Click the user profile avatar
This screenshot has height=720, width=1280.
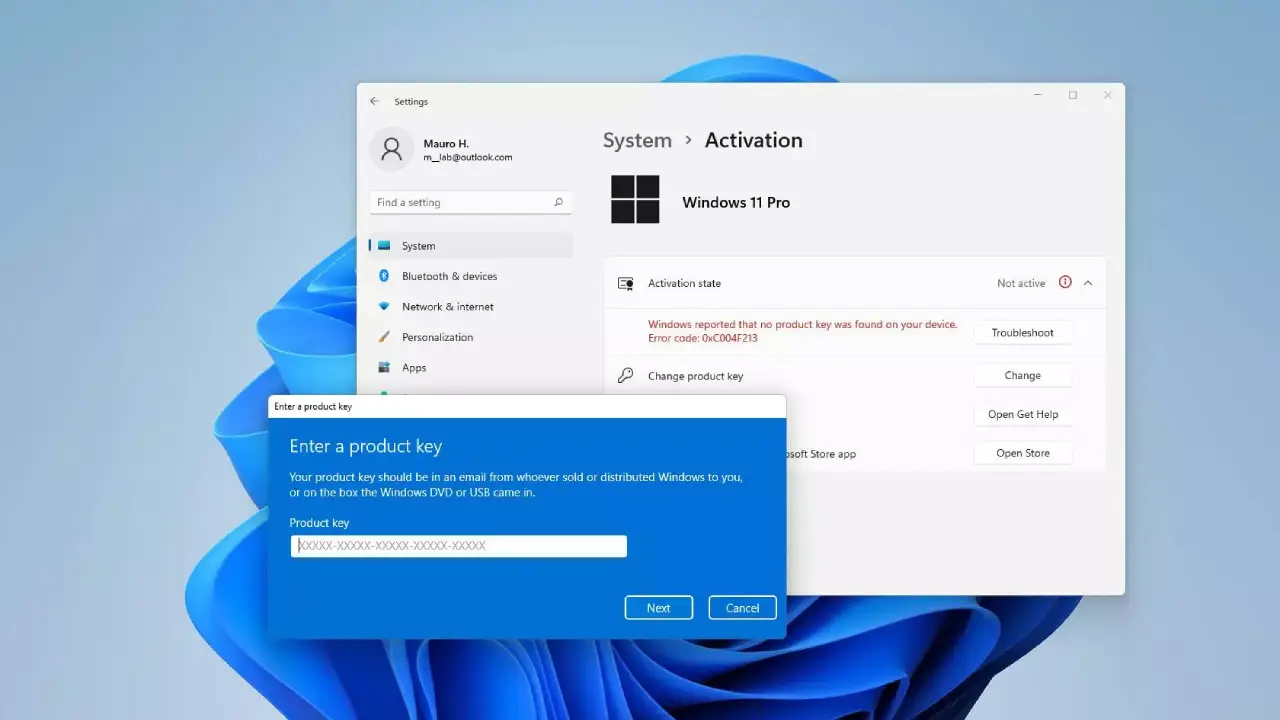[x=391, y=150]
